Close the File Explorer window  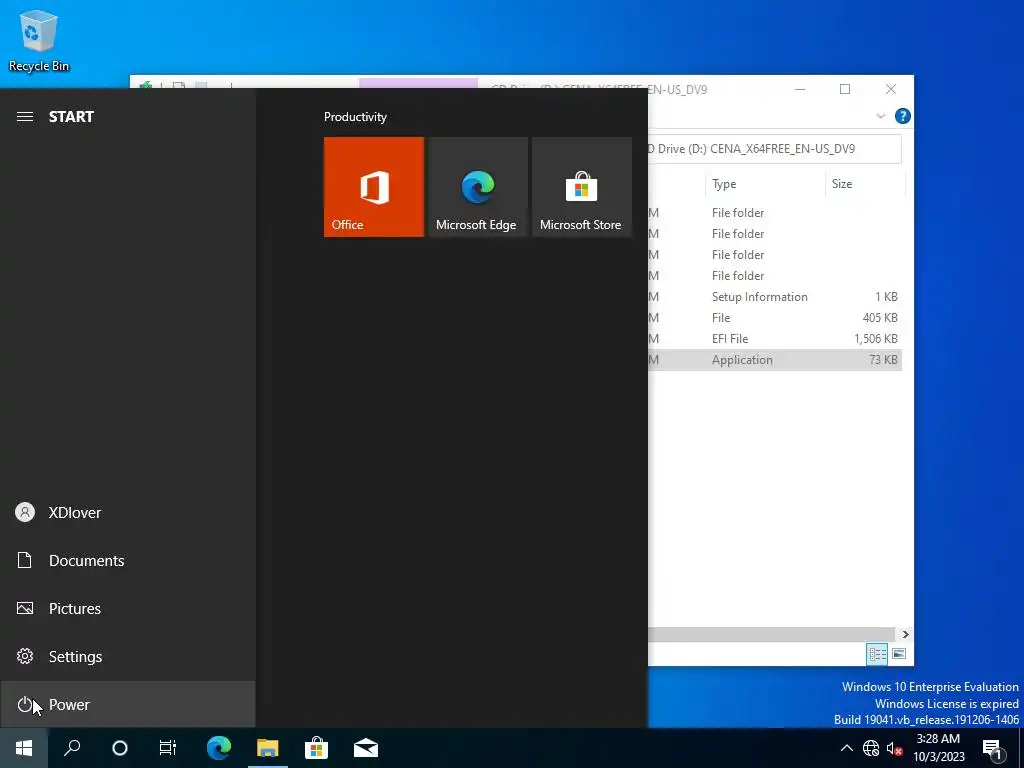tap(891, 89)
